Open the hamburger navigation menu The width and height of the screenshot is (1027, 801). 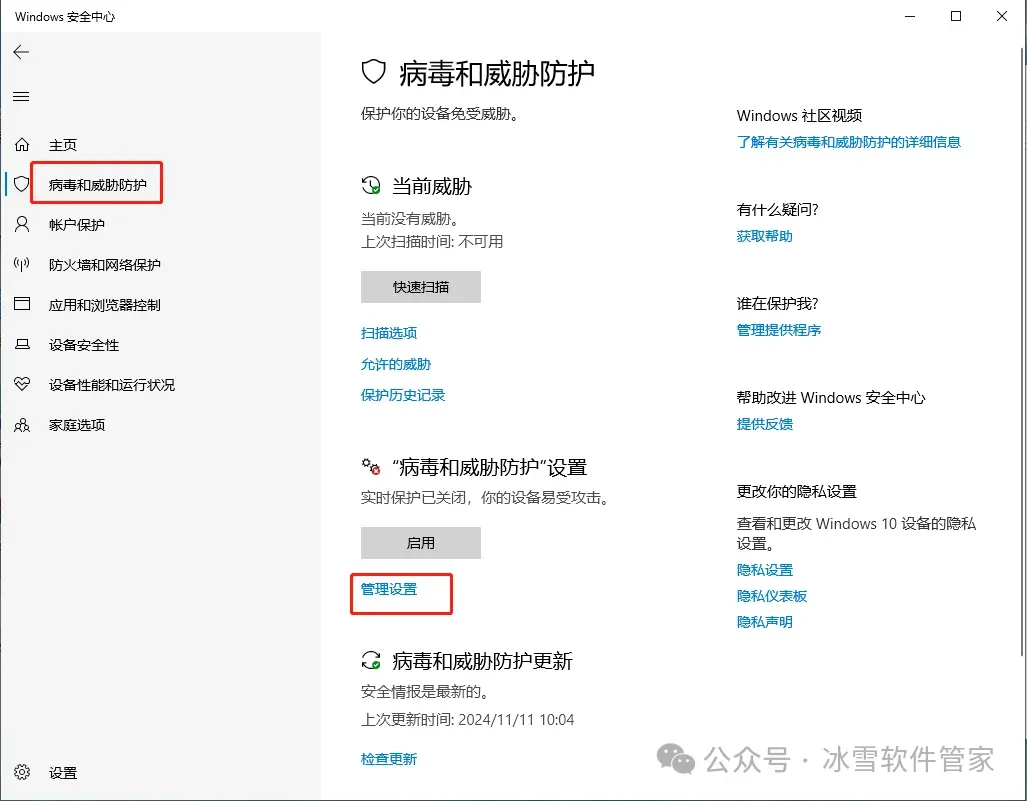(21, 97)
